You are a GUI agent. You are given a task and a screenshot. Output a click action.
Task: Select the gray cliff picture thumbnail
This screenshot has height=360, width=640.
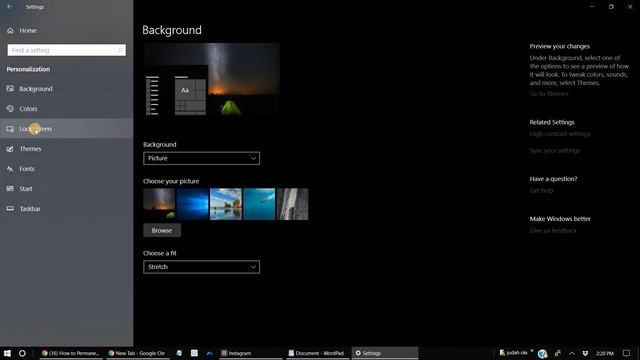coord(293,204)
